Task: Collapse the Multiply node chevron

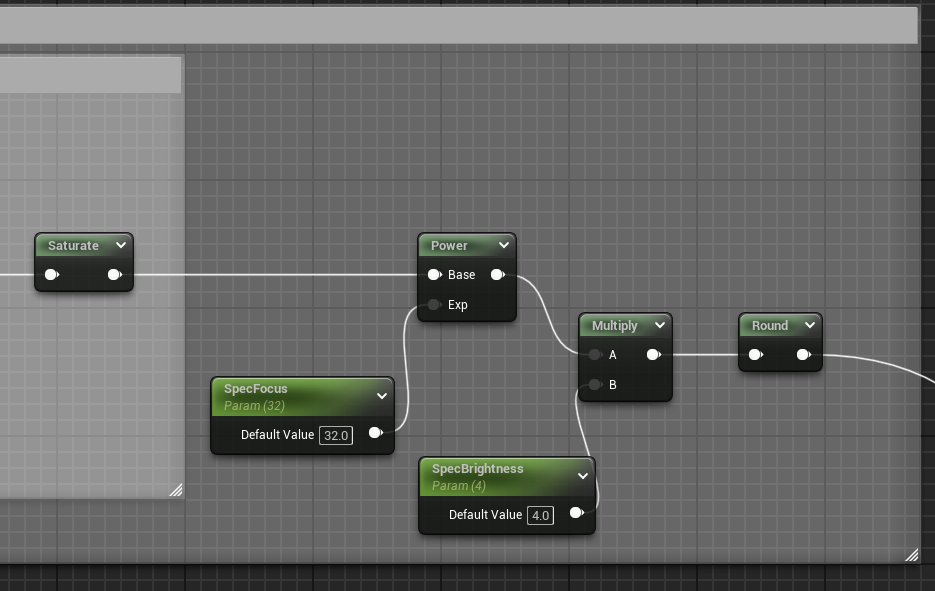Action: 660,325
